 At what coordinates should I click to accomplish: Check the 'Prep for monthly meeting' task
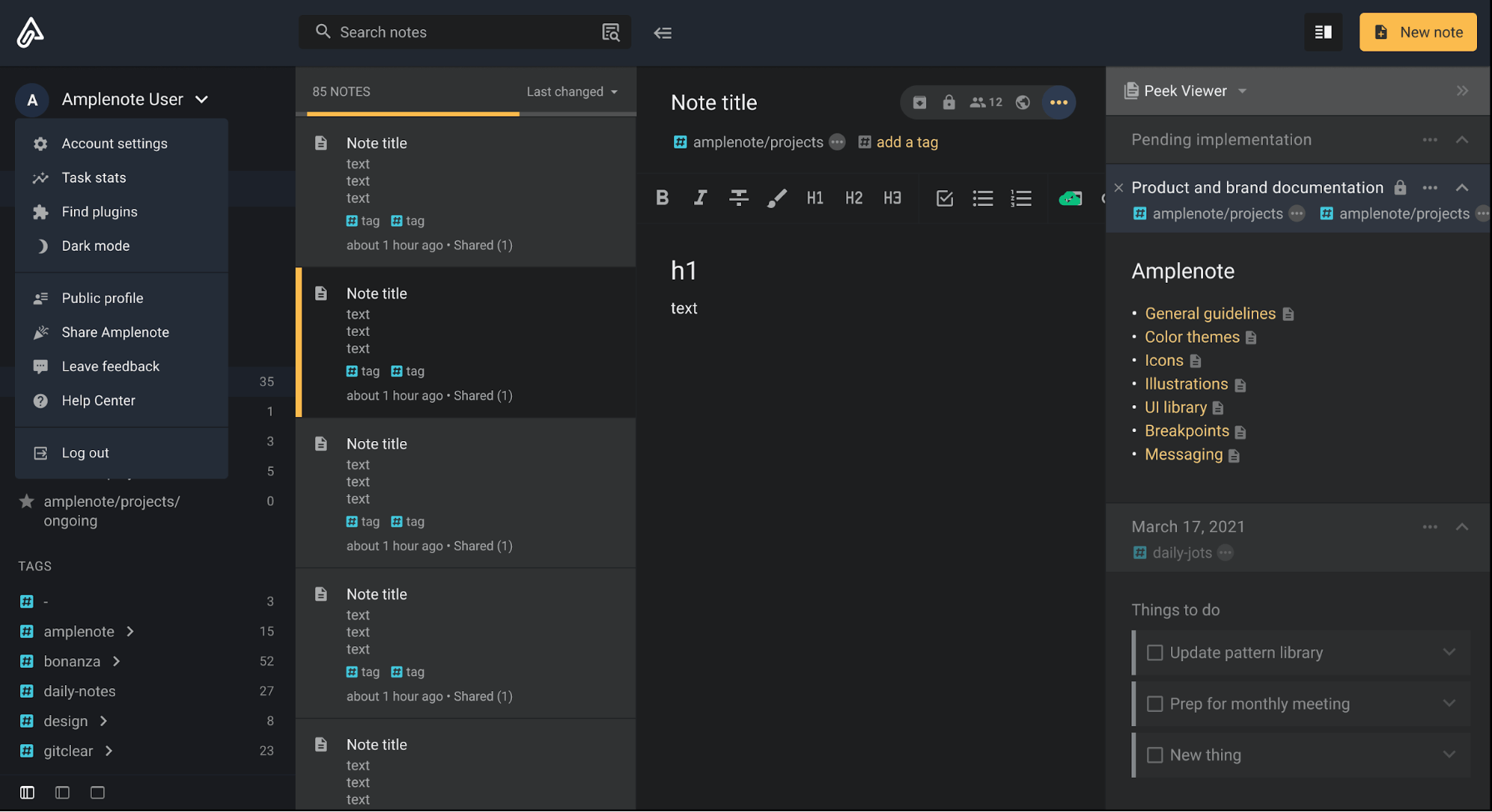coord(1154,703)
